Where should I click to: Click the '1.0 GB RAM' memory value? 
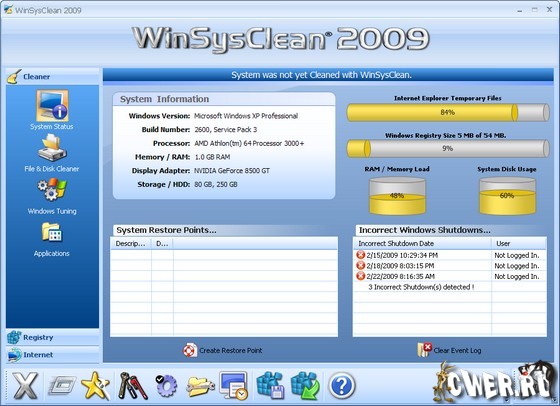coord(212,157)
